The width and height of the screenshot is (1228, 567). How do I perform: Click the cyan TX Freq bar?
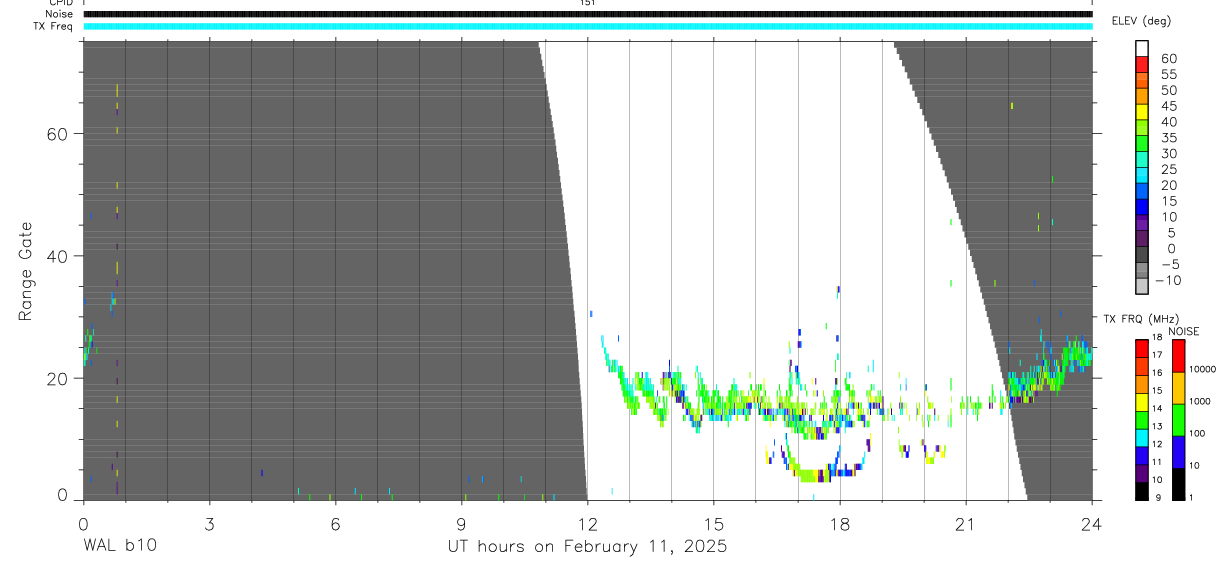tap(587, 26)
